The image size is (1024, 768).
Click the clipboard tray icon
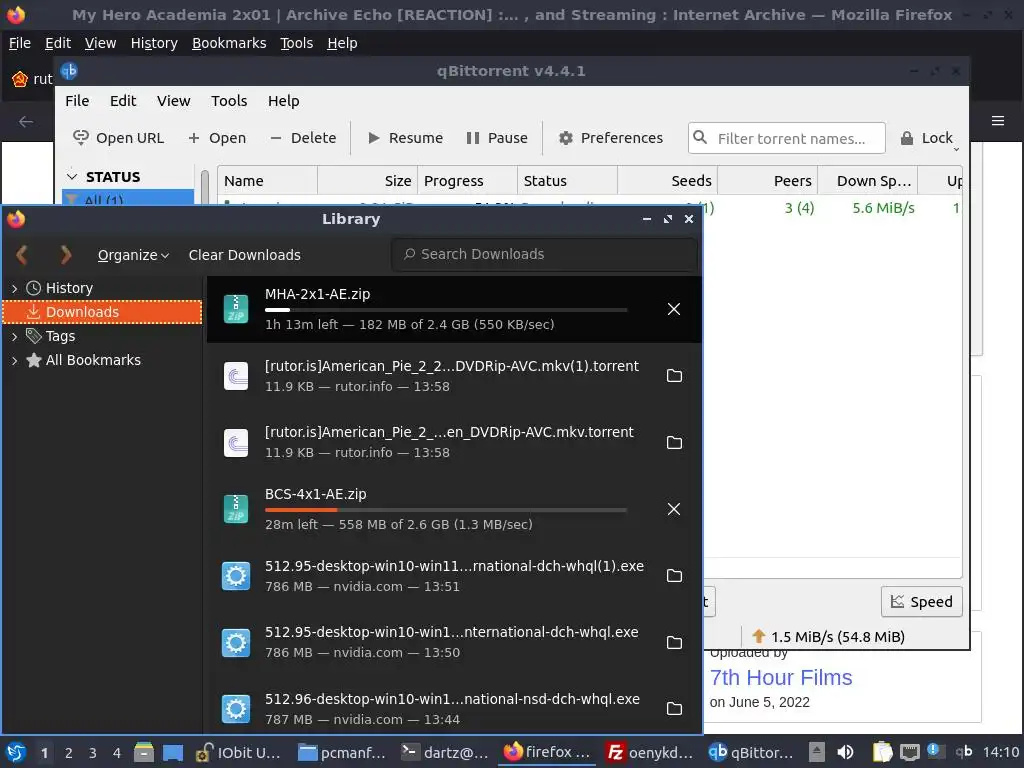point(882,752)
